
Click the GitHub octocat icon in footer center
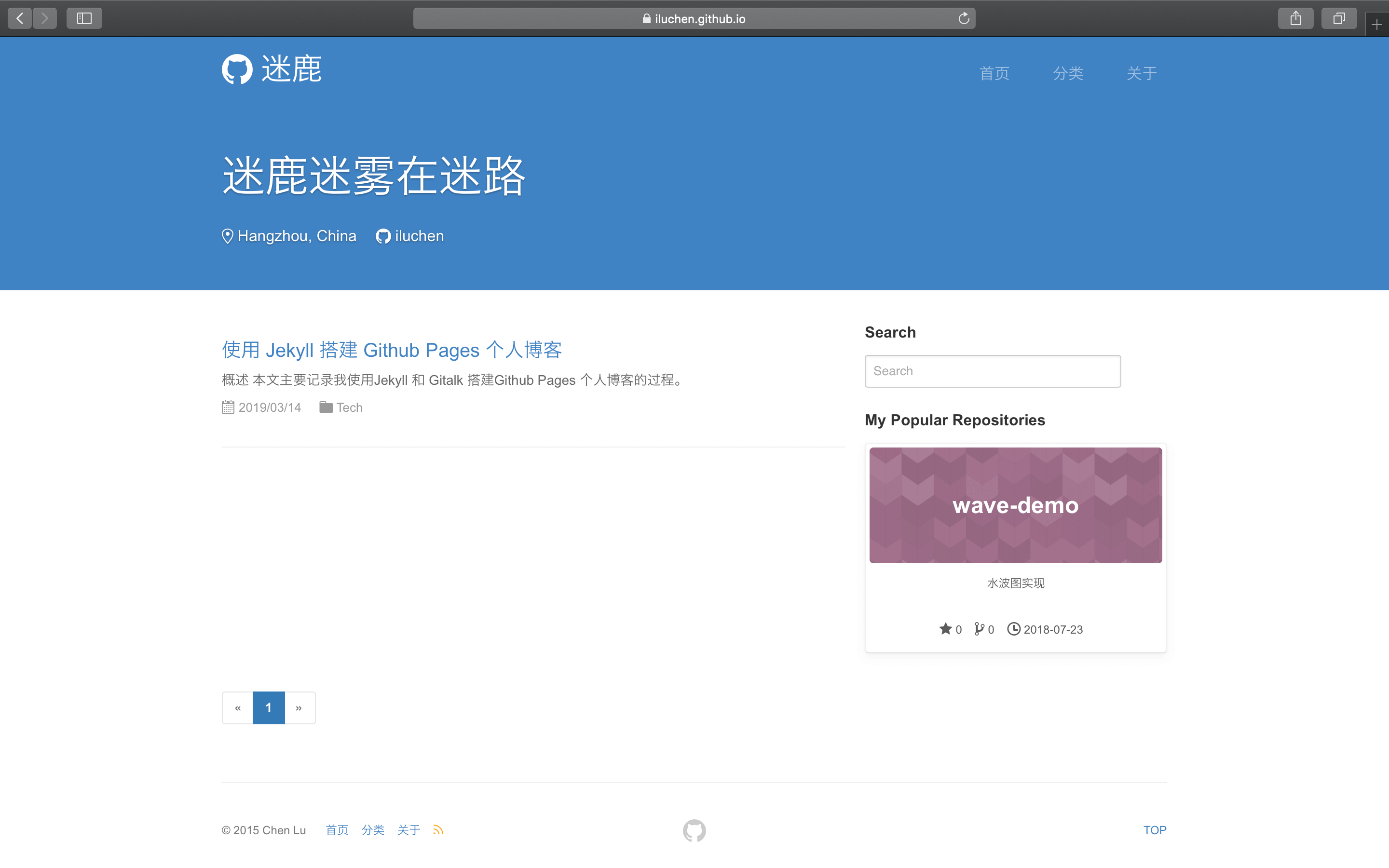tap(694, 829)
